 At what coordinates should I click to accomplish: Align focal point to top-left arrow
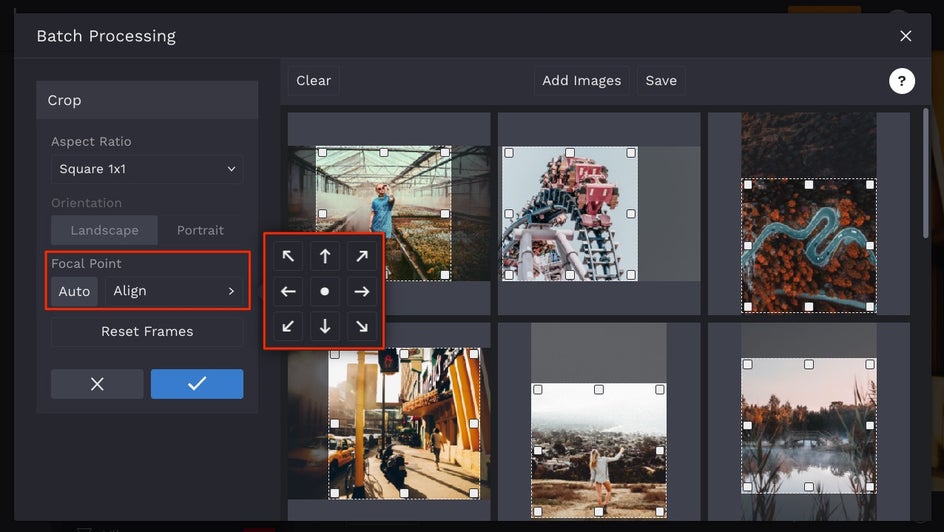288,256
